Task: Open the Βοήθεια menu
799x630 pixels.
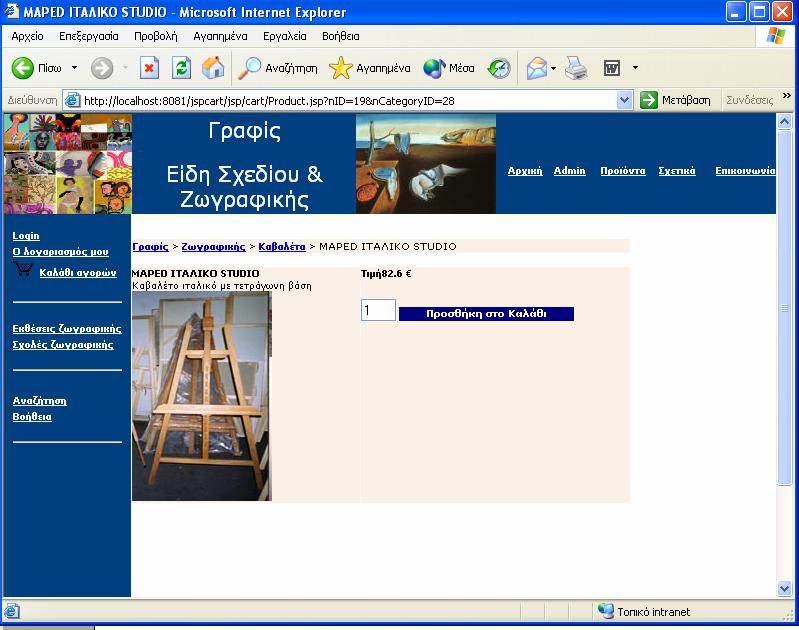Action: (340, 36)
